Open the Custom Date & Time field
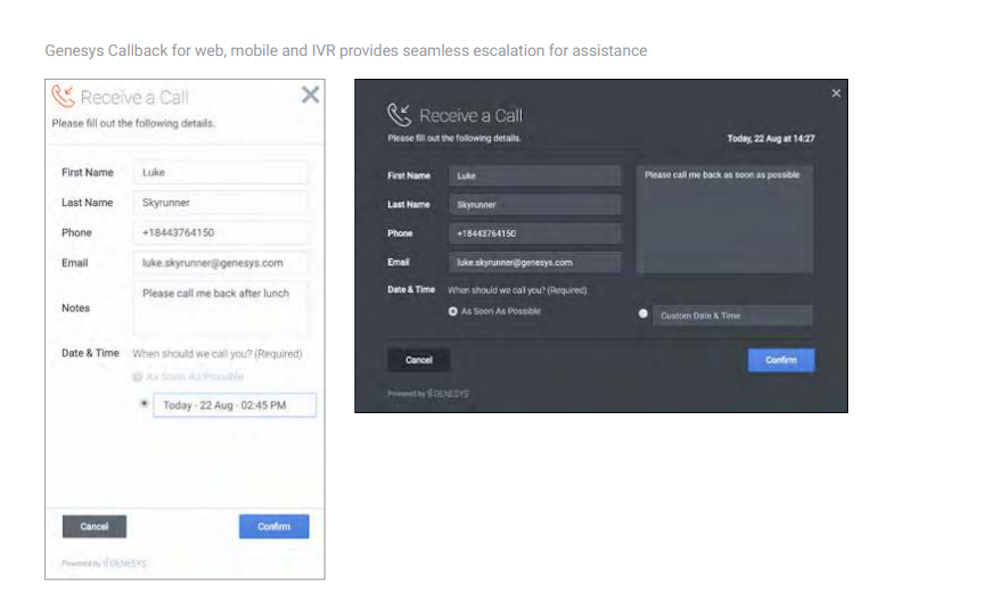Viewport: 1000px width, 599px height. coord(733,315)
